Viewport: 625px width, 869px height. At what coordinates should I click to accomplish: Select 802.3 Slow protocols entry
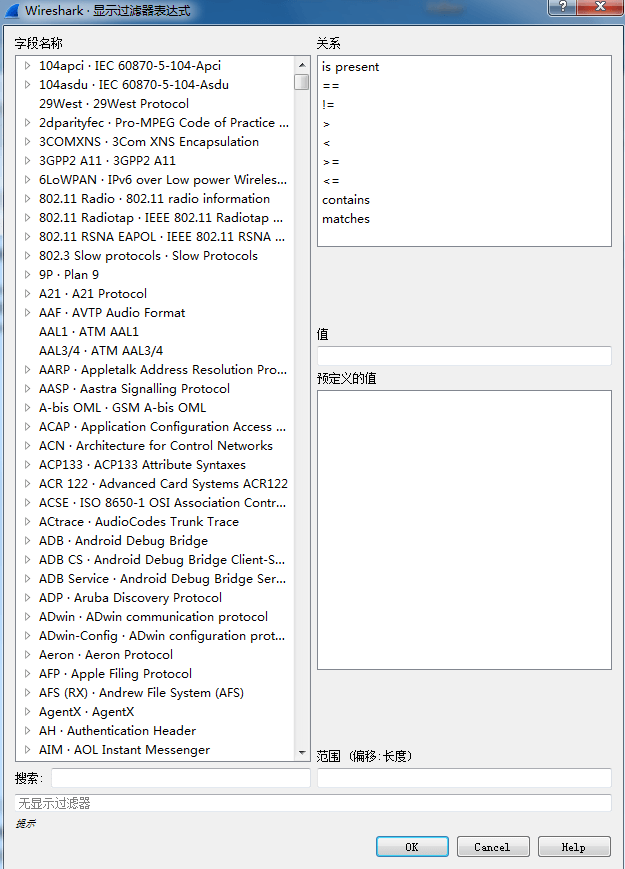coord(148,255)
